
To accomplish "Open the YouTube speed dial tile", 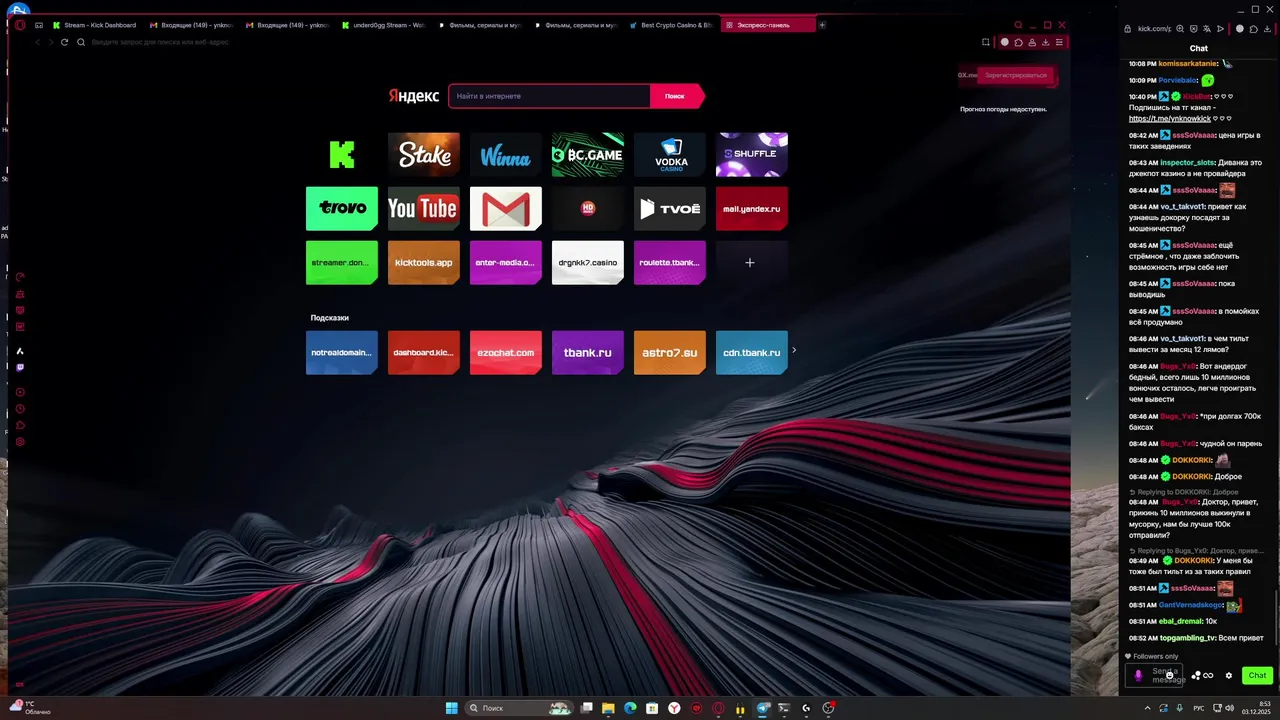I will coord(424,208).
